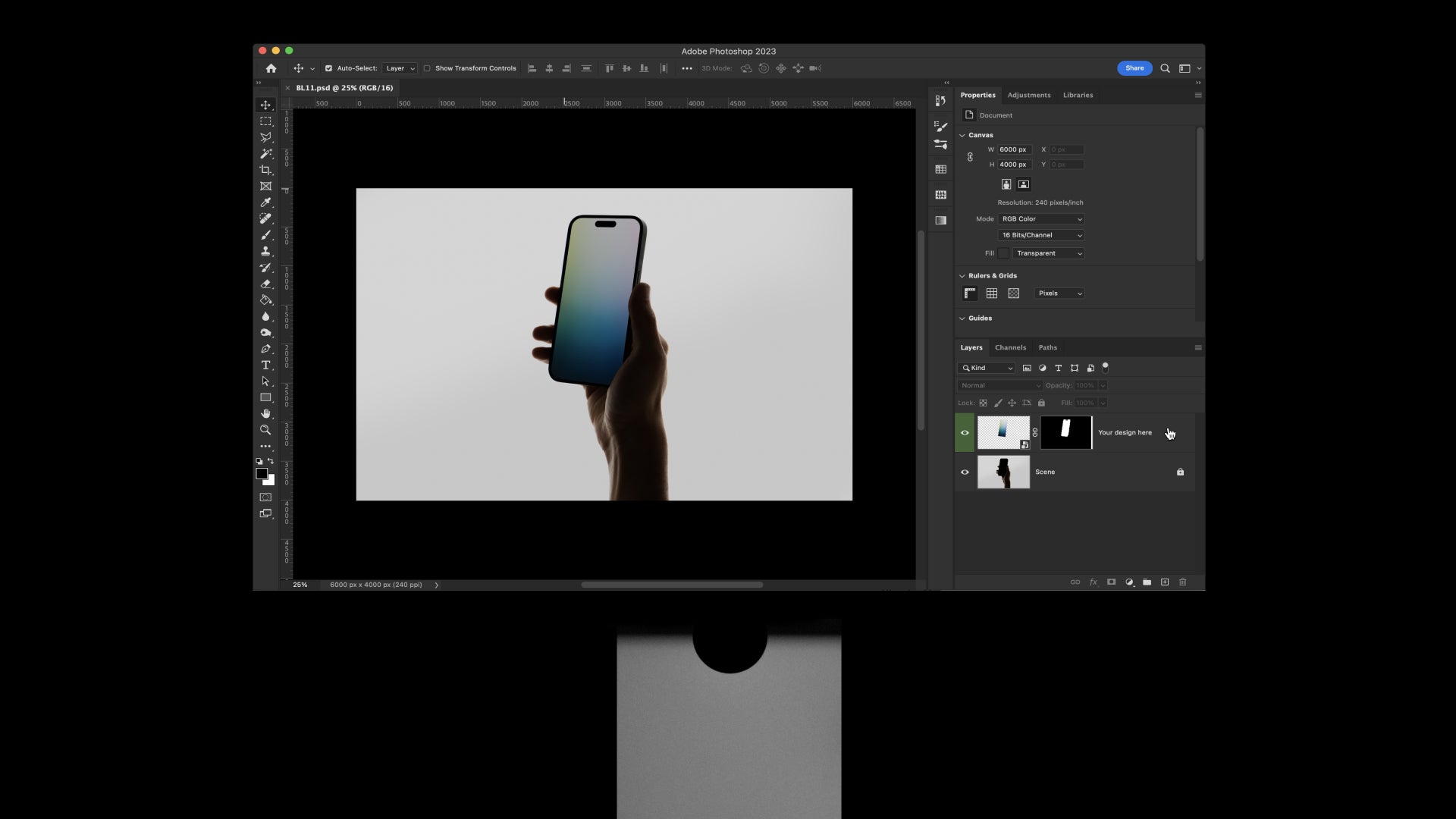Select the Crop tool
Viewport: 1456px width, 819px height.
click(265, 170)
